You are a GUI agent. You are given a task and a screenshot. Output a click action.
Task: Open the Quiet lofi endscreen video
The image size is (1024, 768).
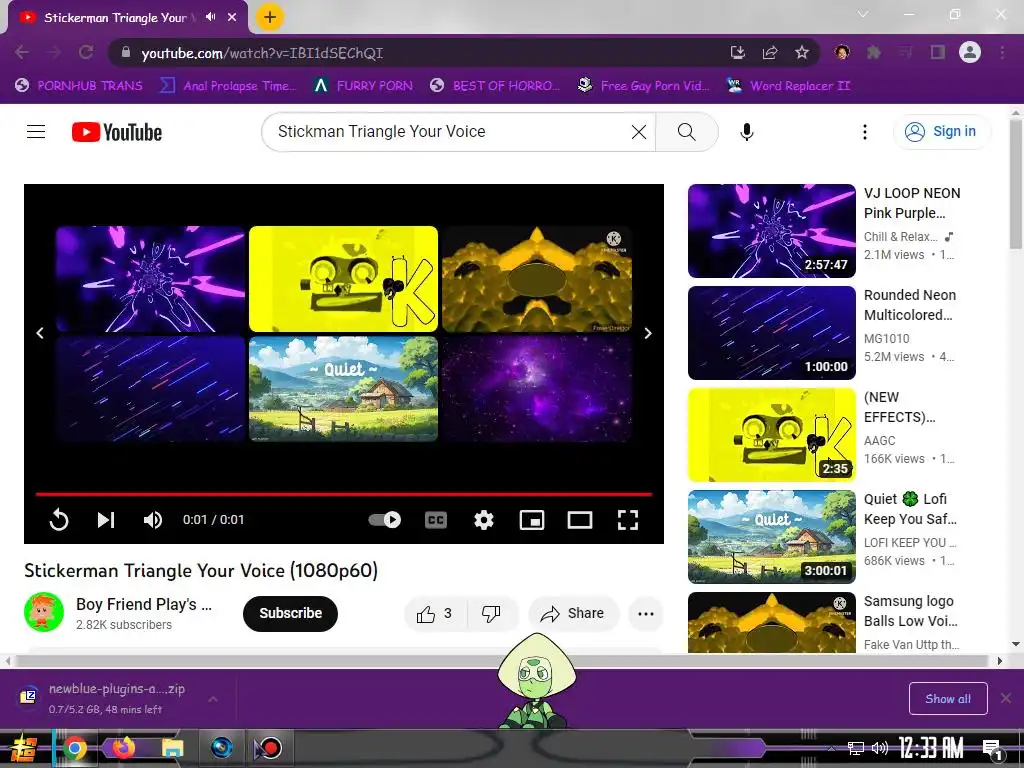click(344, 389)
